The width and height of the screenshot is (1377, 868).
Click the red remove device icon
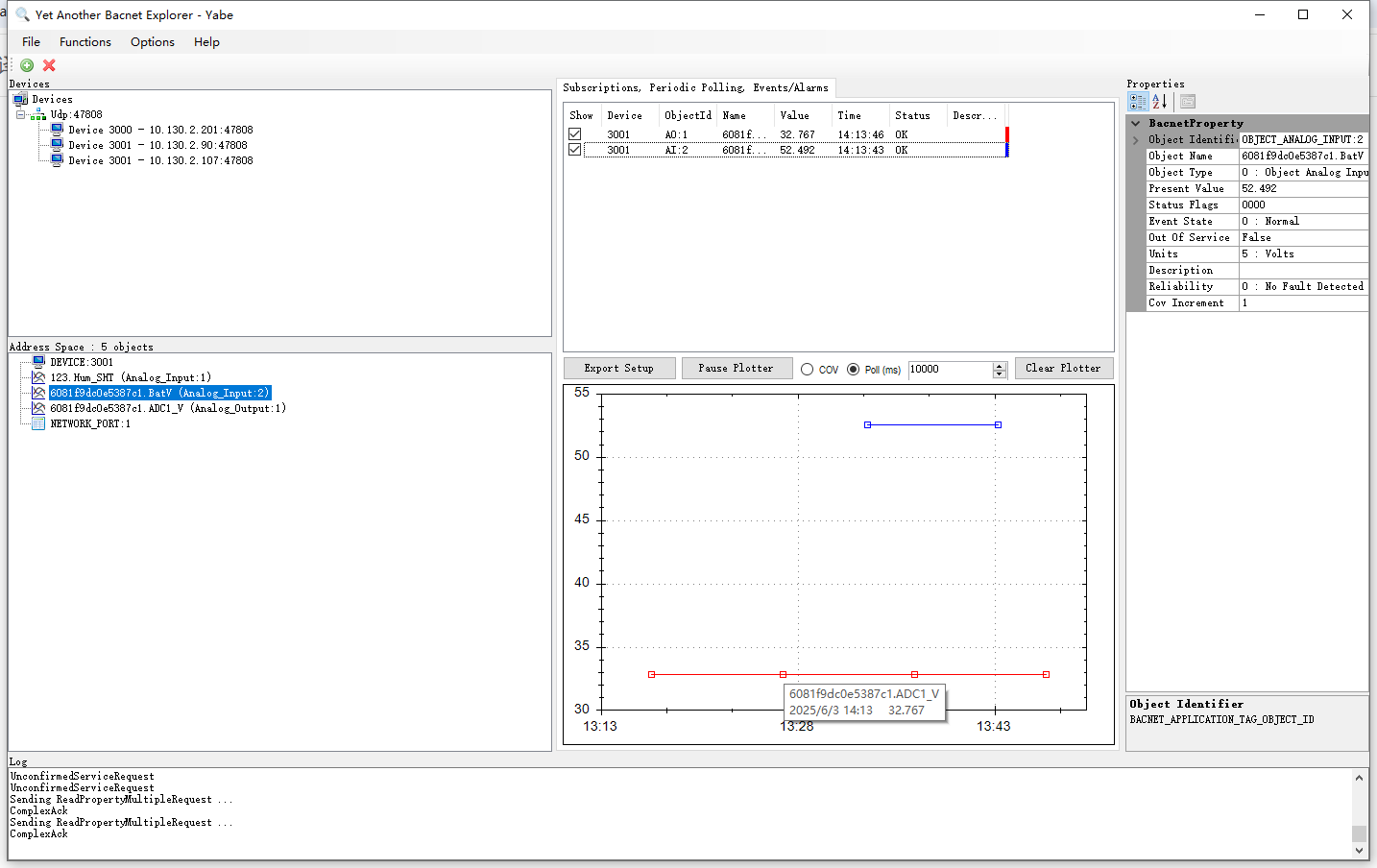click(49, 65)
